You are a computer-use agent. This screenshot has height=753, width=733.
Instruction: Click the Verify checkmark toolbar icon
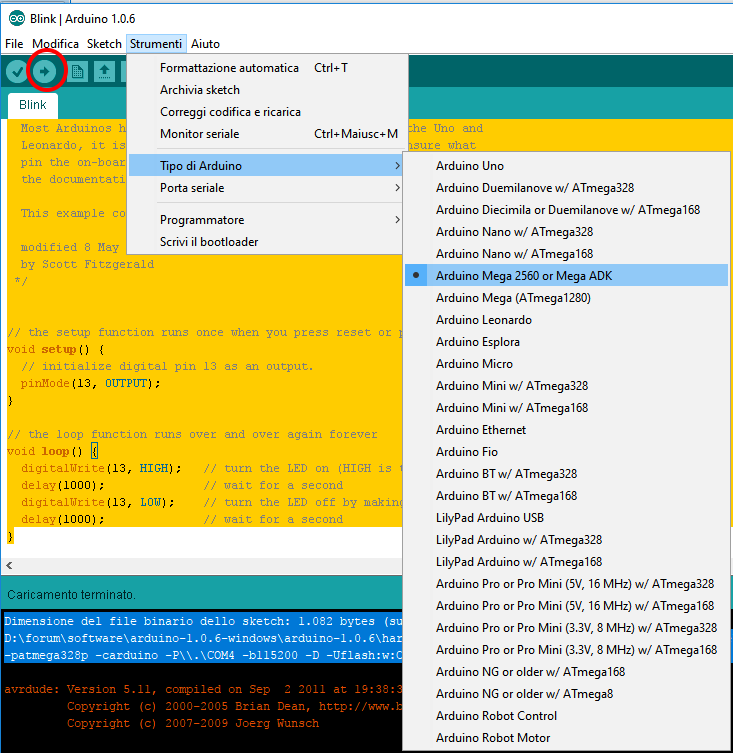pos(17,71)
